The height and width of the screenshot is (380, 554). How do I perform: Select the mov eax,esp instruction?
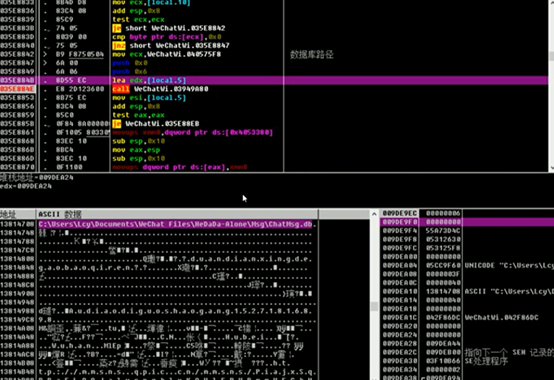(x=136, y=150)
